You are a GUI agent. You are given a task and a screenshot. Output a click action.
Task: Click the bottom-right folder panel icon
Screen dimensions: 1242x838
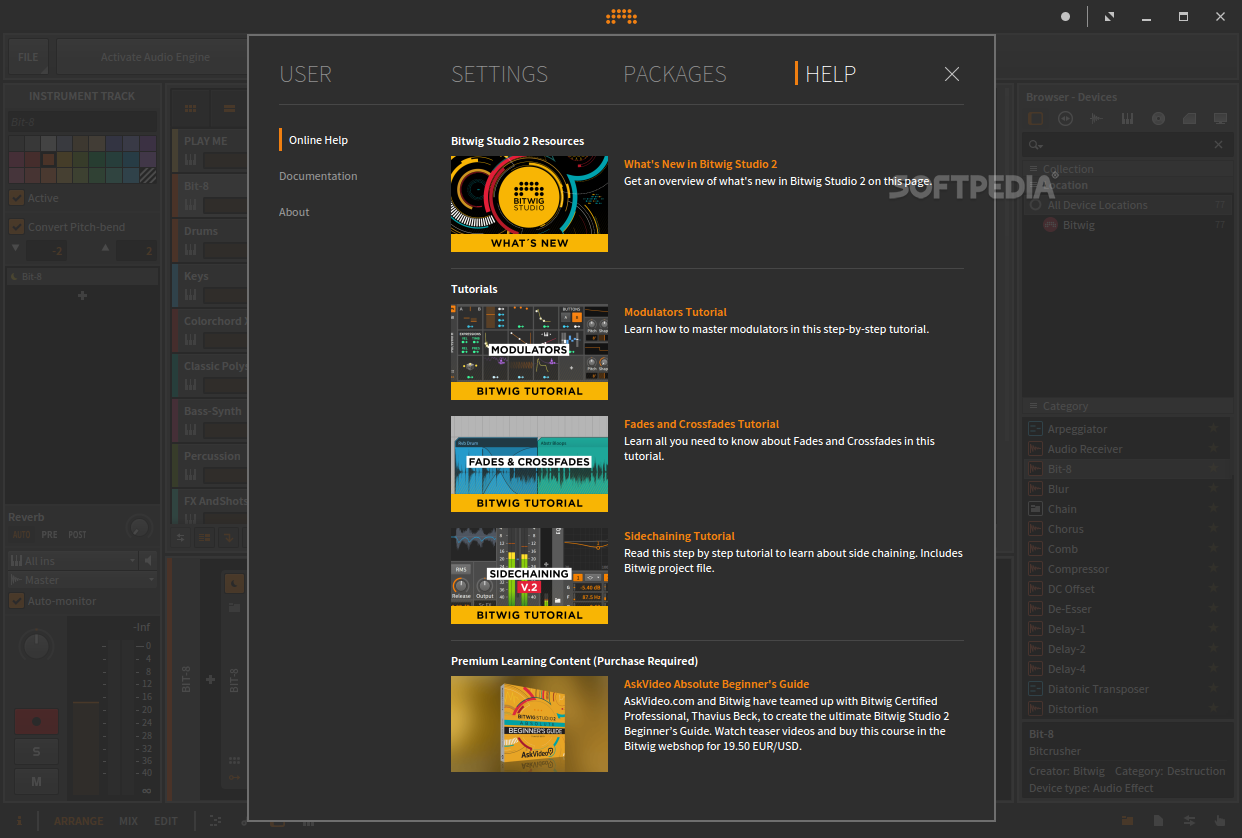1127,821
